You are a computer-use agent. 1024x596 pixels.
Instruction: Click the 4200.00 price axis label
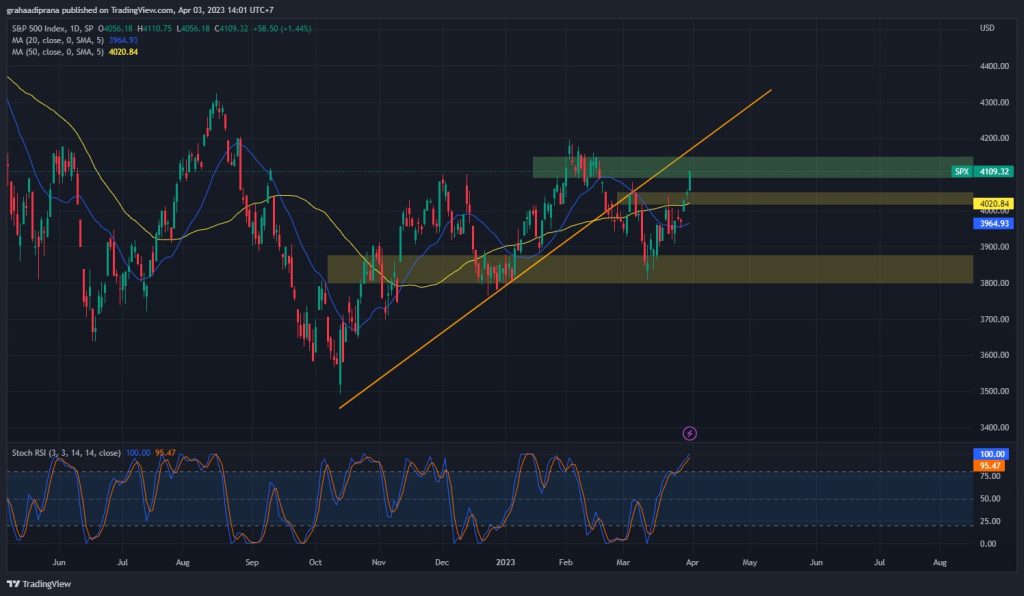click(994, 138)
